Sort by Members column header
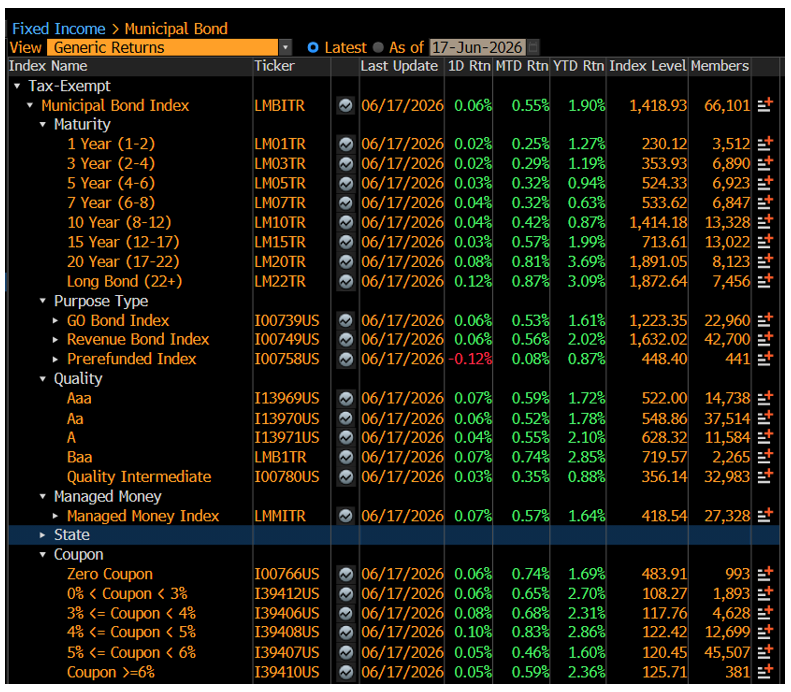The width and height of the screenshot is (791, 692). (720, 66)
